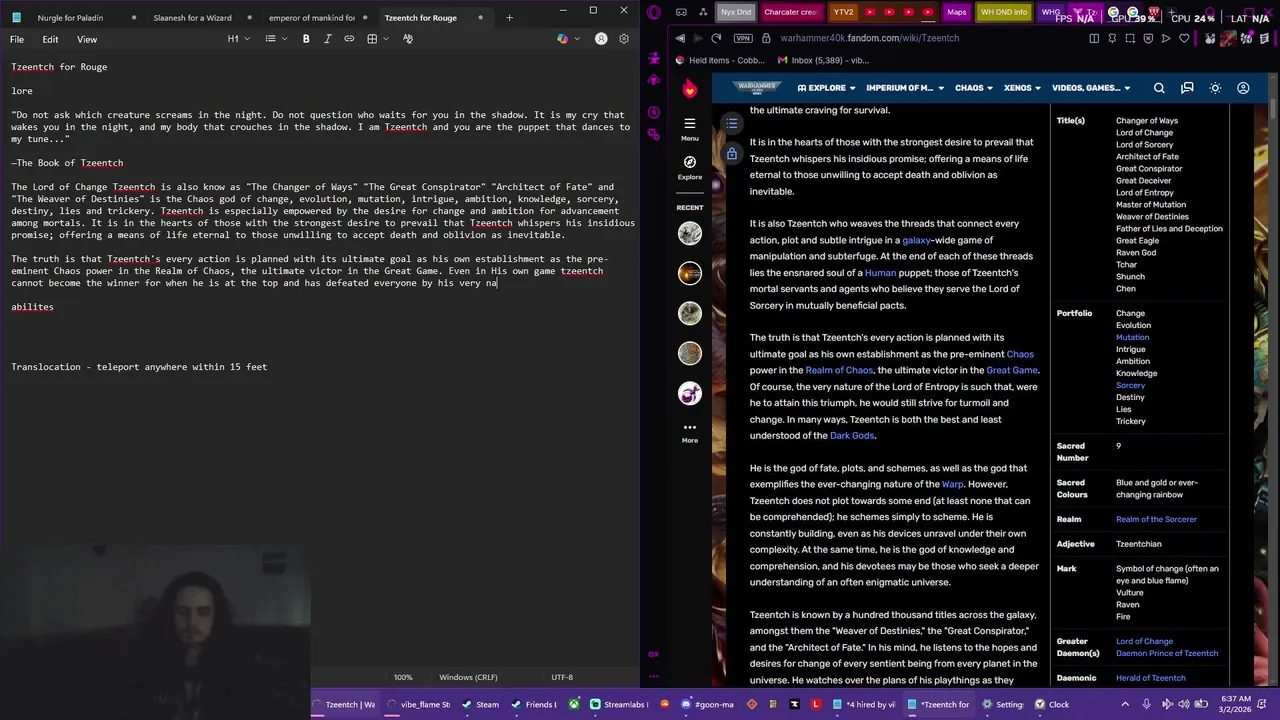
Task: Insert a link using Notepad's toolbar
Action: click(349, 39)
